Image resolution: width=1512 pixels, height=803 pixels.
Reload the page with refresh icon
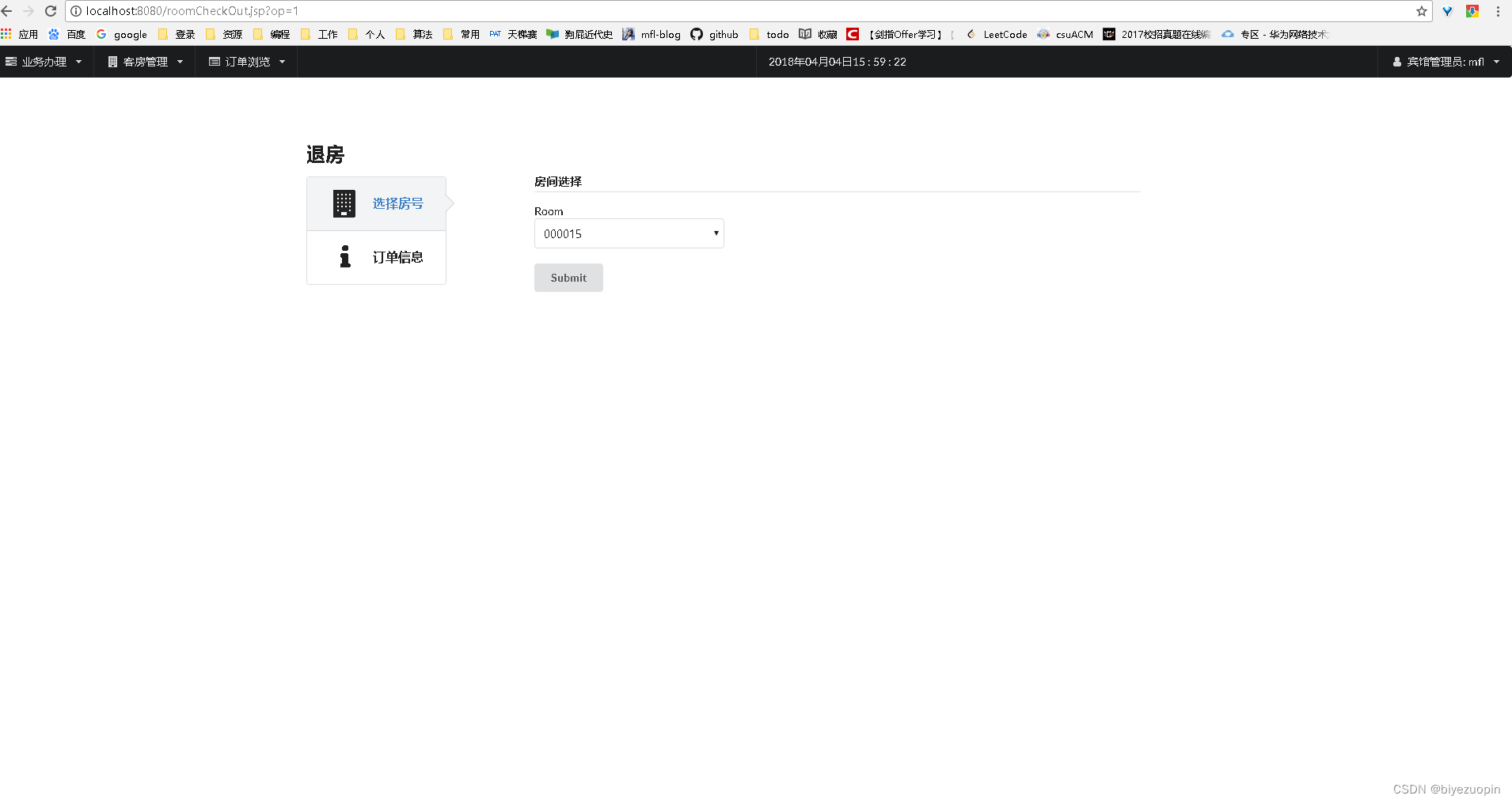51,11
